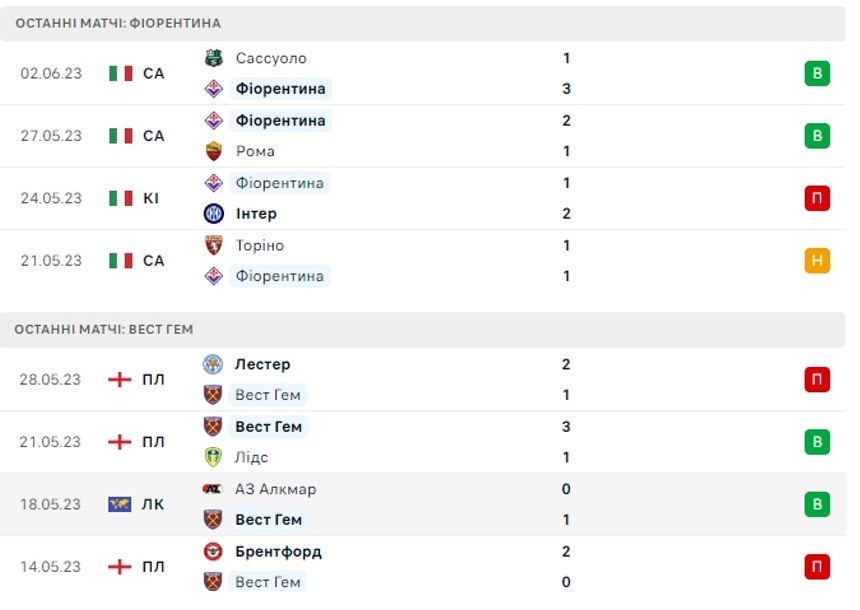860x610 pixels.
Task: Select the highlighted Фіорентина name in Roma match
Action: (x=280, y=121)
